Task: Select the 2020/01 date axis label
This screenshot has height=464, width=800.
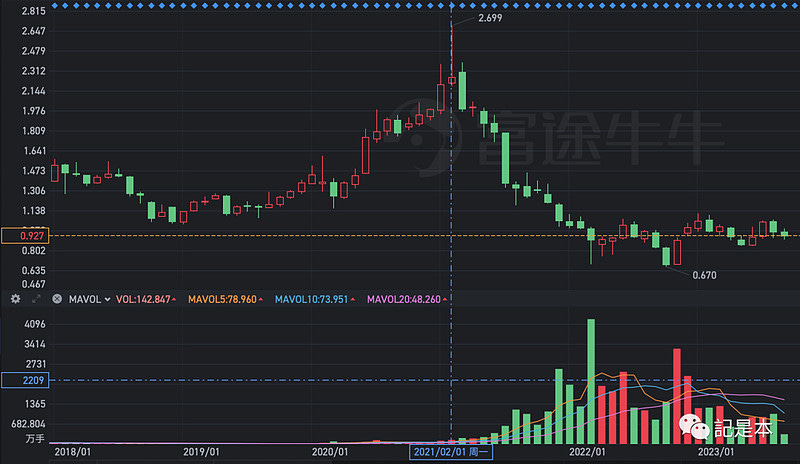Action: [x=330, y=452]
